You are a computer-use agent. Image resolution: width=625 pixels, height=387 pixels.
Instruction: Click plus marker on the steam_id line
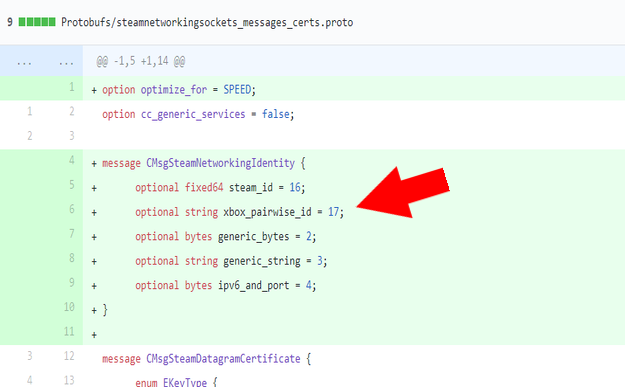pos(94,188)
